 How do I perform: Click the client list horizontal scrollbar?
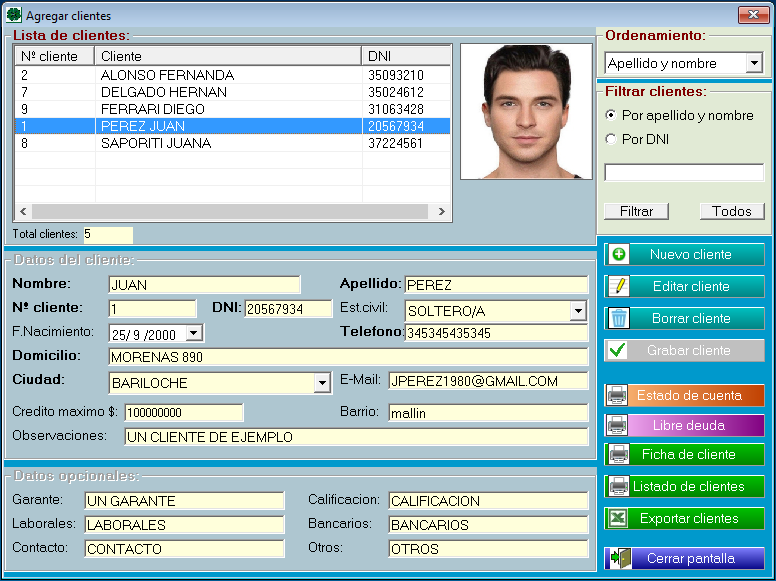tap(232, 211)
